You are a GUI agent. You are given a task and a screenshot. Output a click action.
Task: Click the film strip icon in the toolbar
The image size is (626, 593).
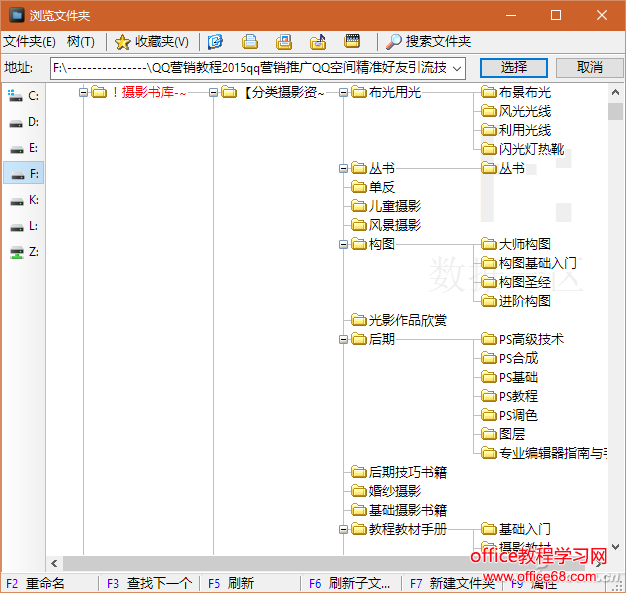coord(352,42)
